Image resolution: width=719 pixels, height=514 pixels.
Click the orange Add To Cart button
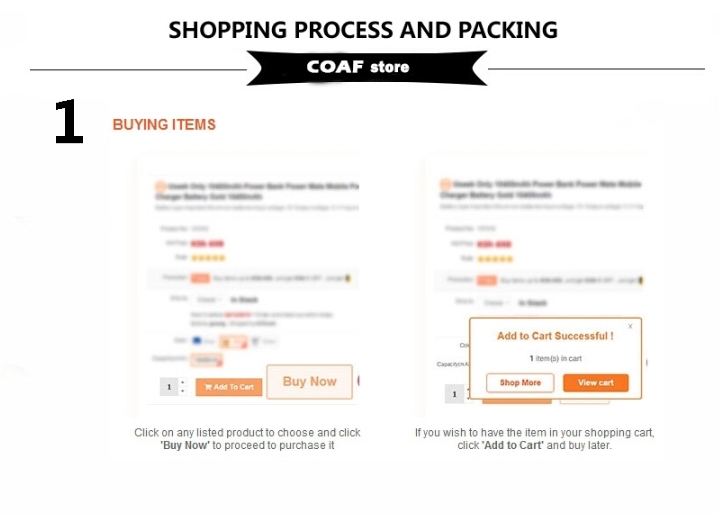(x=229, y=387)
